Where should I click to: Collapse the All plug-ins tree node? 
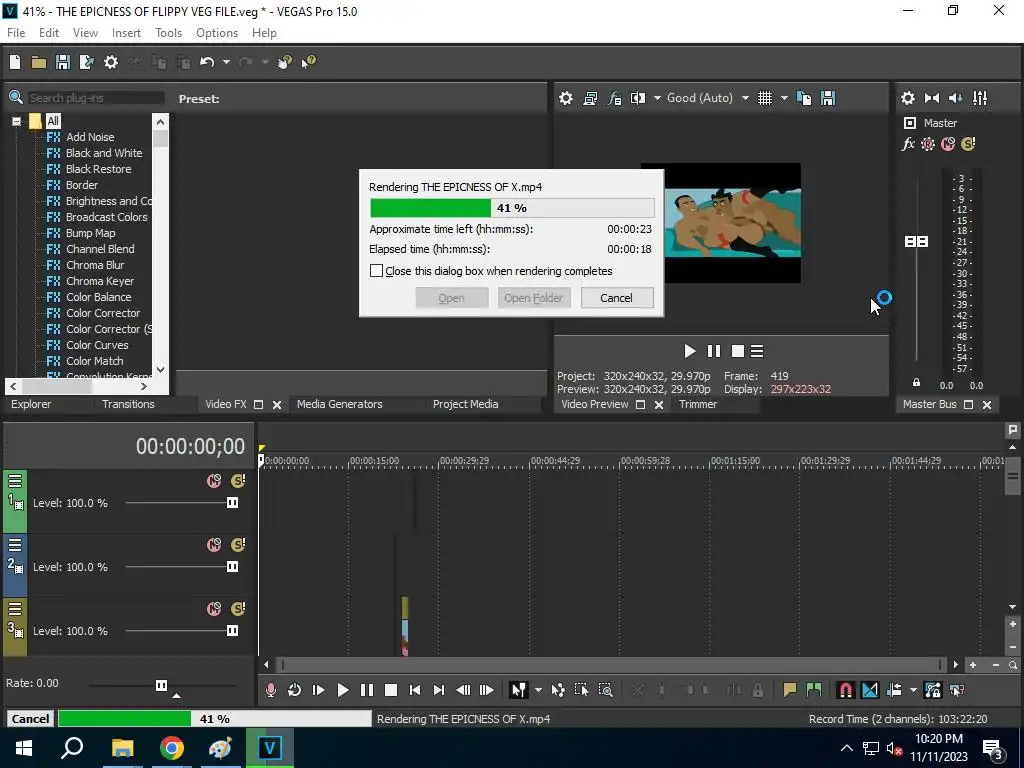point(16,121)
